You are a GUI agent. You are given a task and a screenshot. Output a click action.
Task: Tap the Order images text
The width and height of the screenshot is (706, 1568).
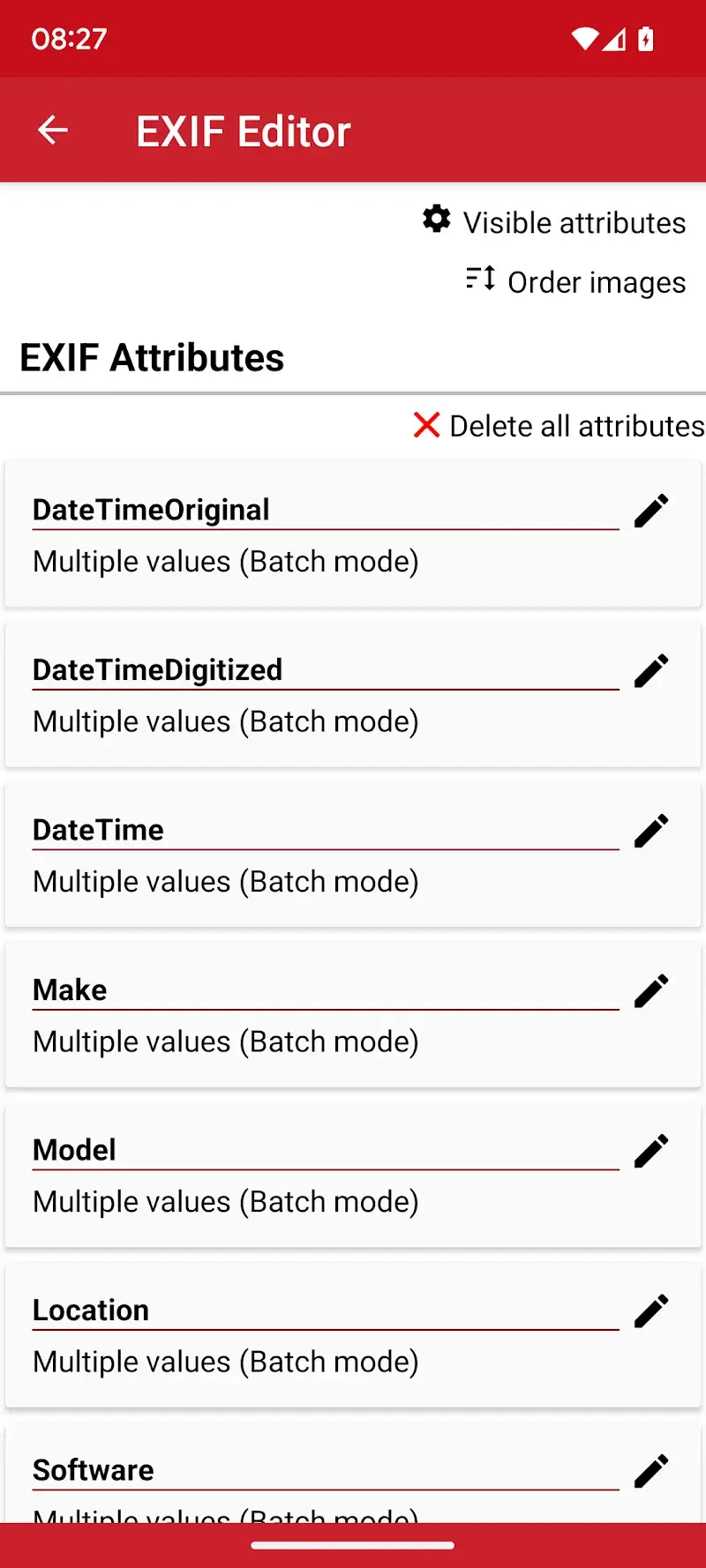point(597,282)
